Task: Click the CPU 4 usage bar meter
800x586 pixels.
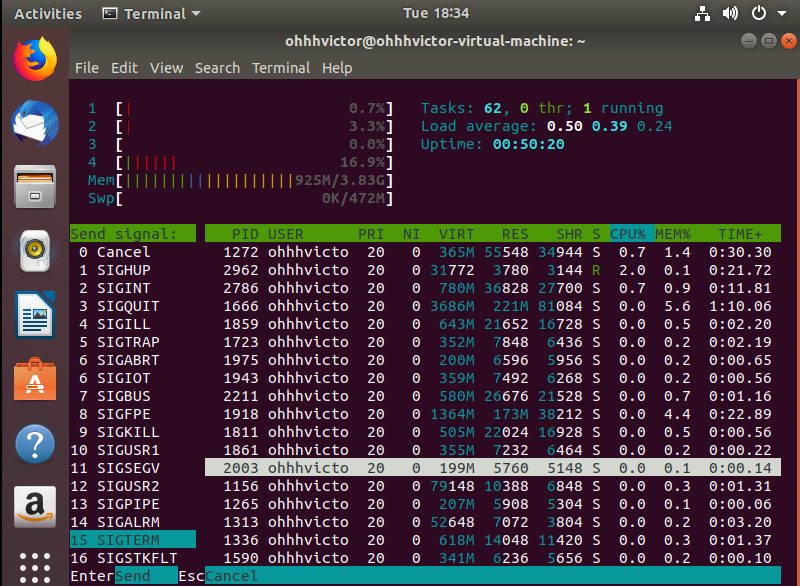Action: [240, 162]
